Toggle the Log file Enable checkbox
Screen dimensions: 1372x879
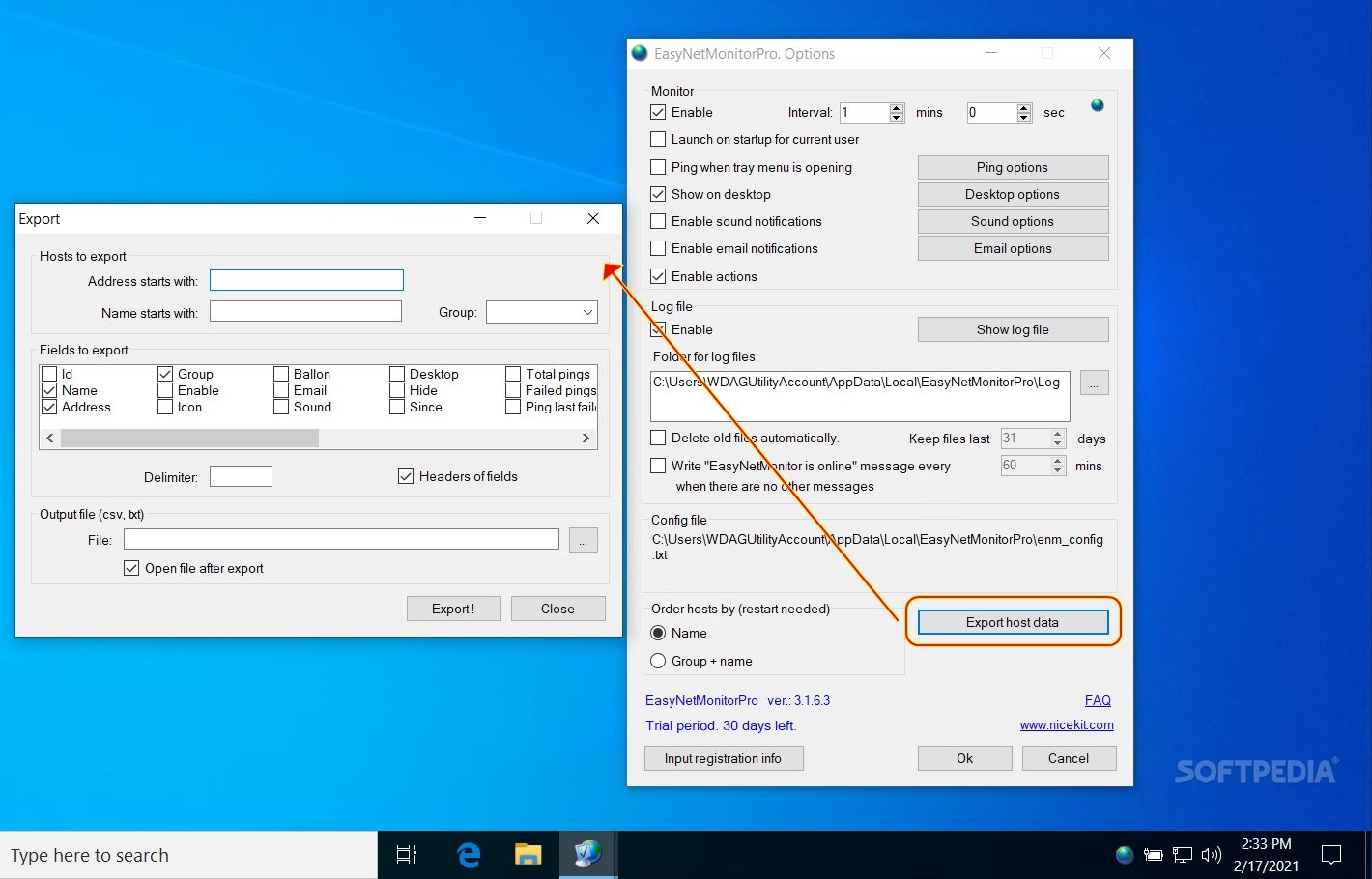(x=658, y=329)
